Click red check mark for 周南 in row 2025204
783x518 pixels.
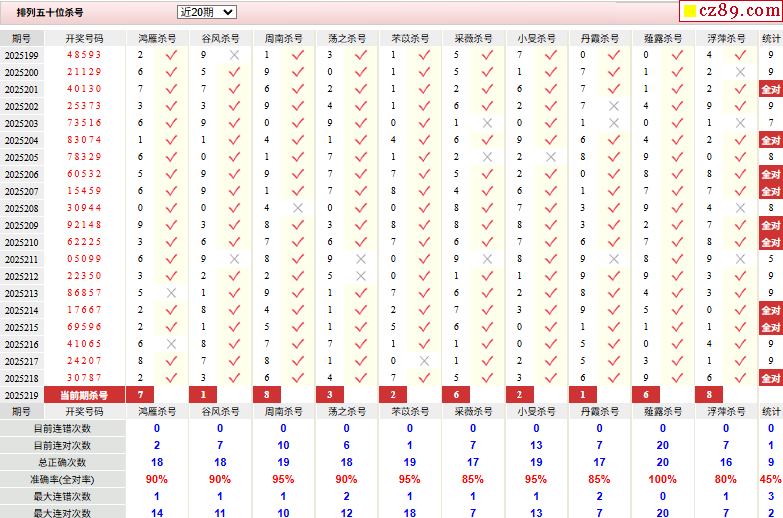pos(298,140)
